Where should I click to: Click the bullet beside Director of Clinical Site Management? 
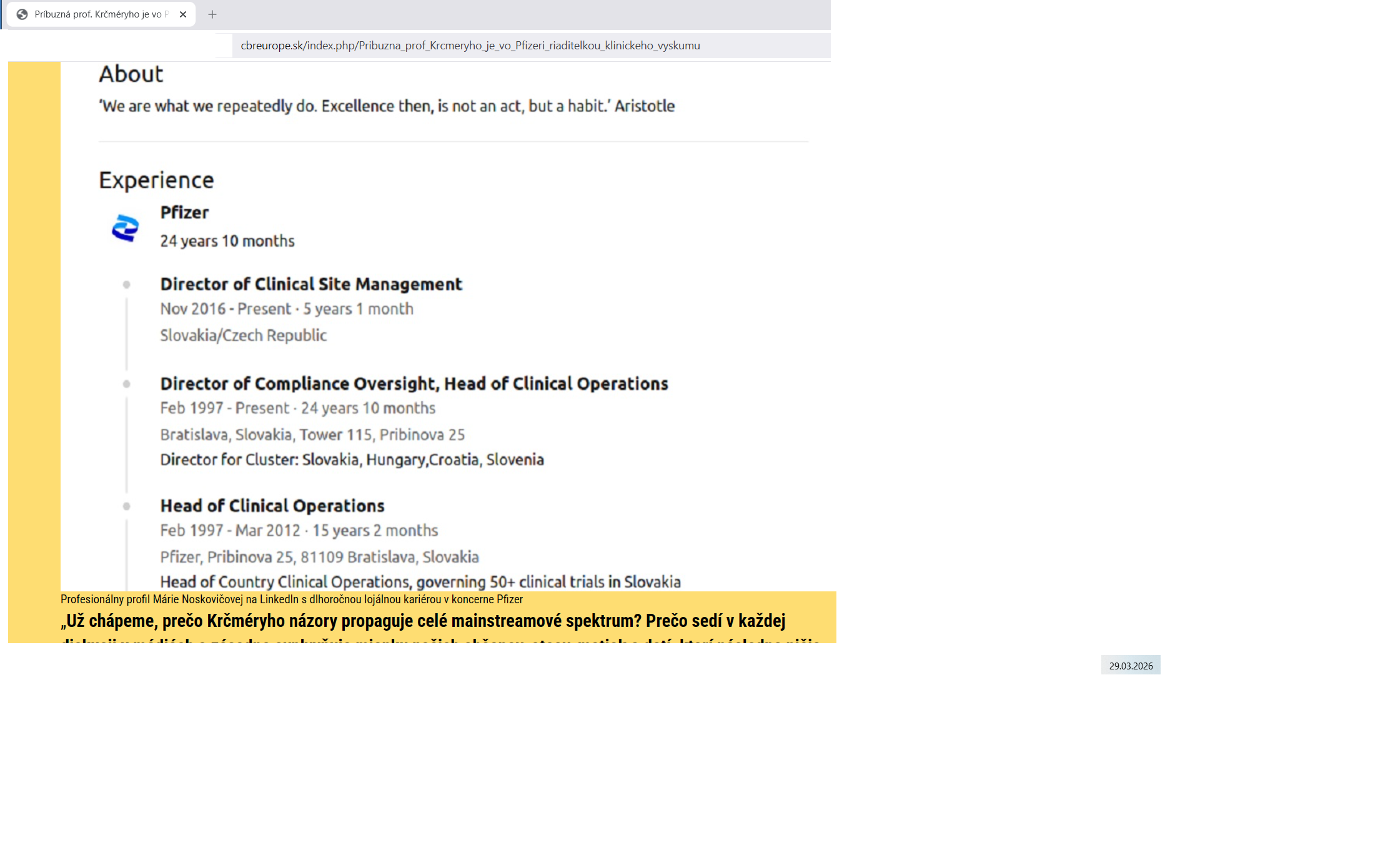(x=127, y=285)
